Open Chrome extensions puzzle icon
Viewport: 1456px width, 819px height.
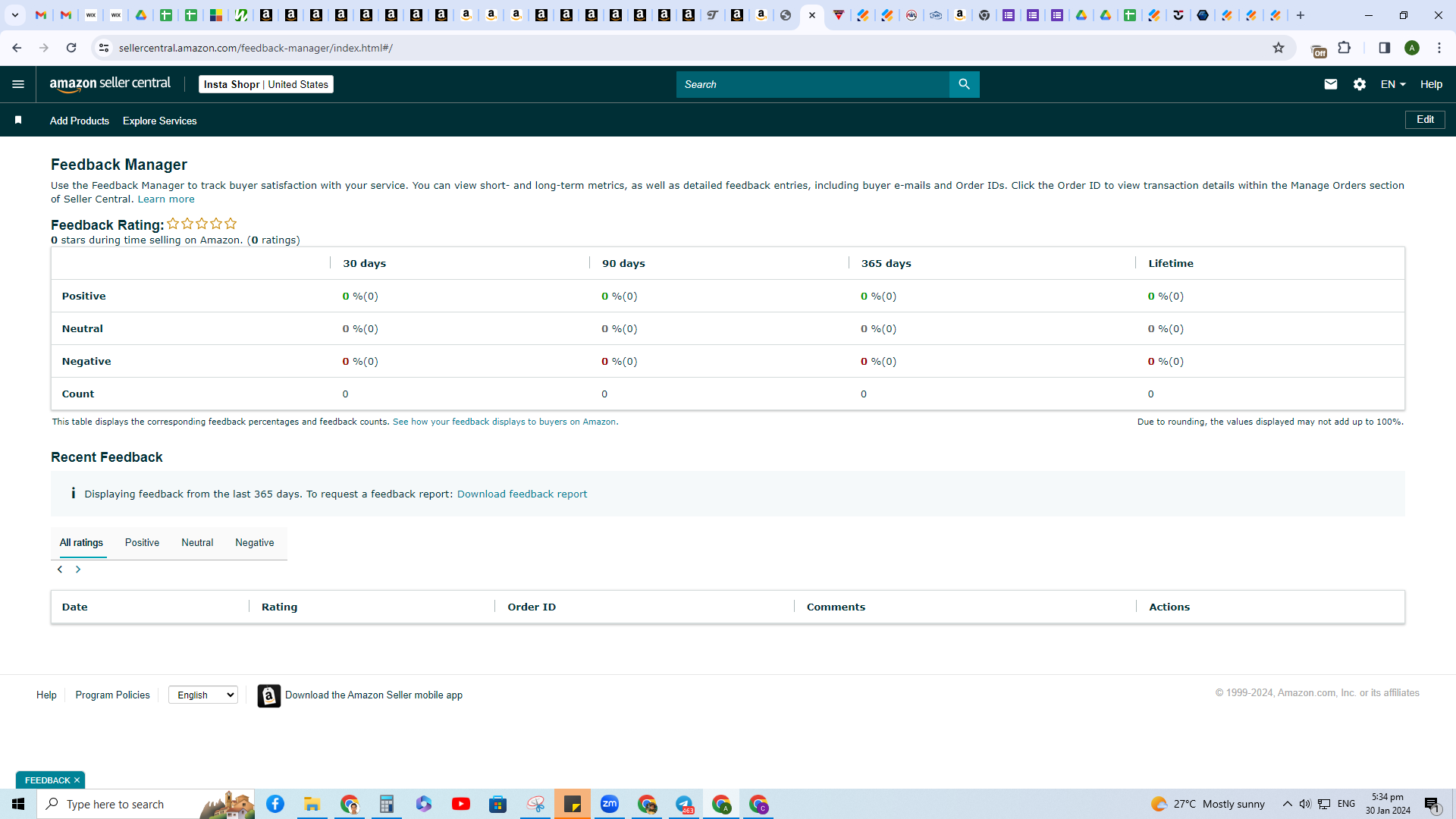(x=1345, y=48)
